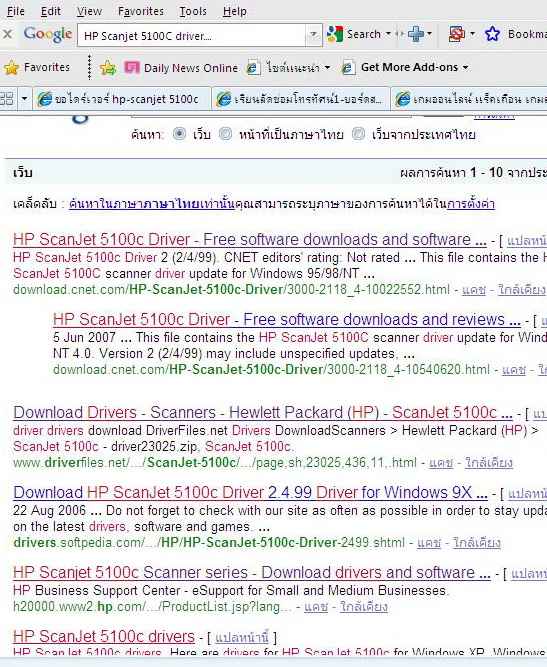Screen dimensions: 547x667
Task: Select the เว็บ search radio button
Action: tap(179, 134)
